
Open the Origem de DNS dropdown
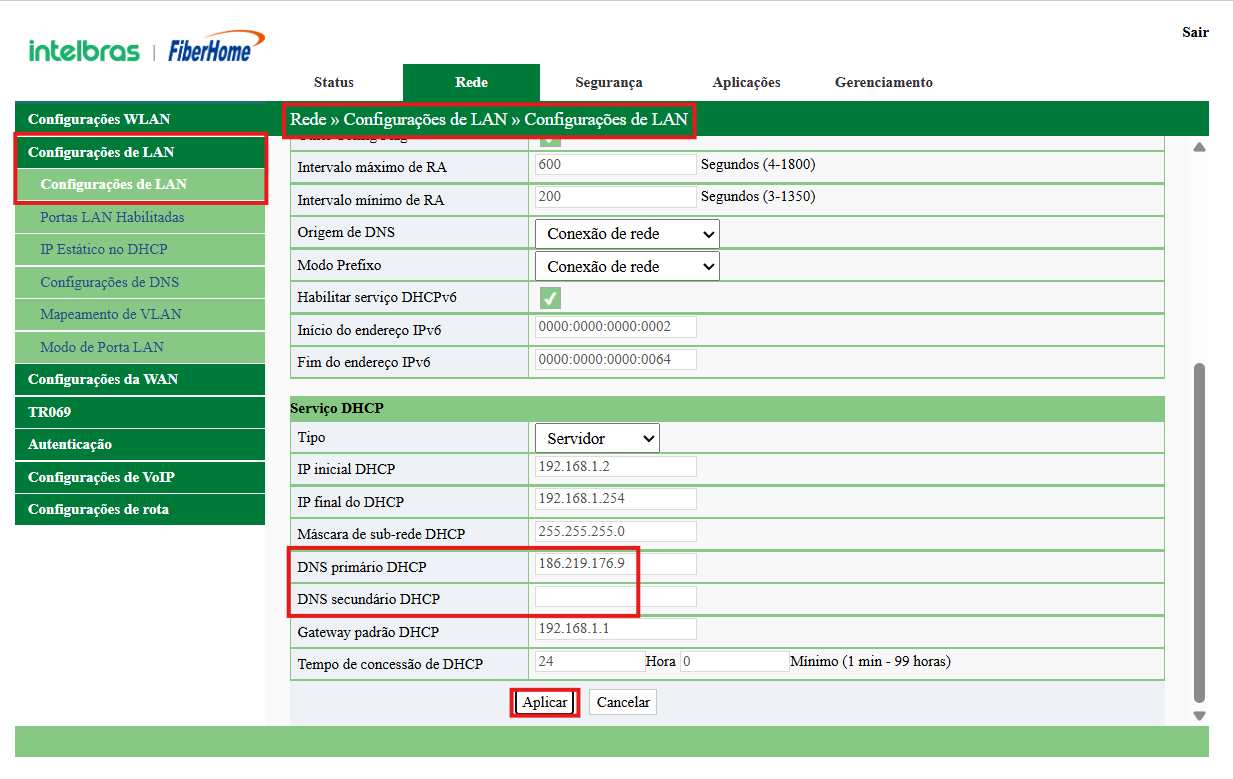pos(627,234)
